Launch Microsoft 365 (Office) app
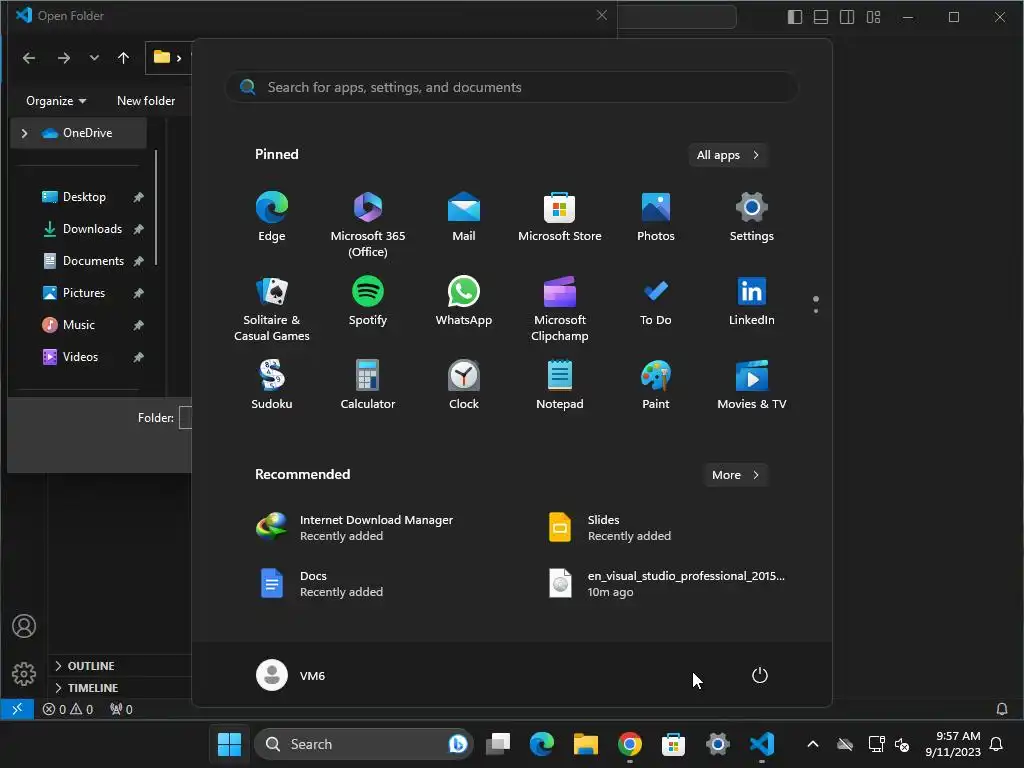 tap(368, 225)
